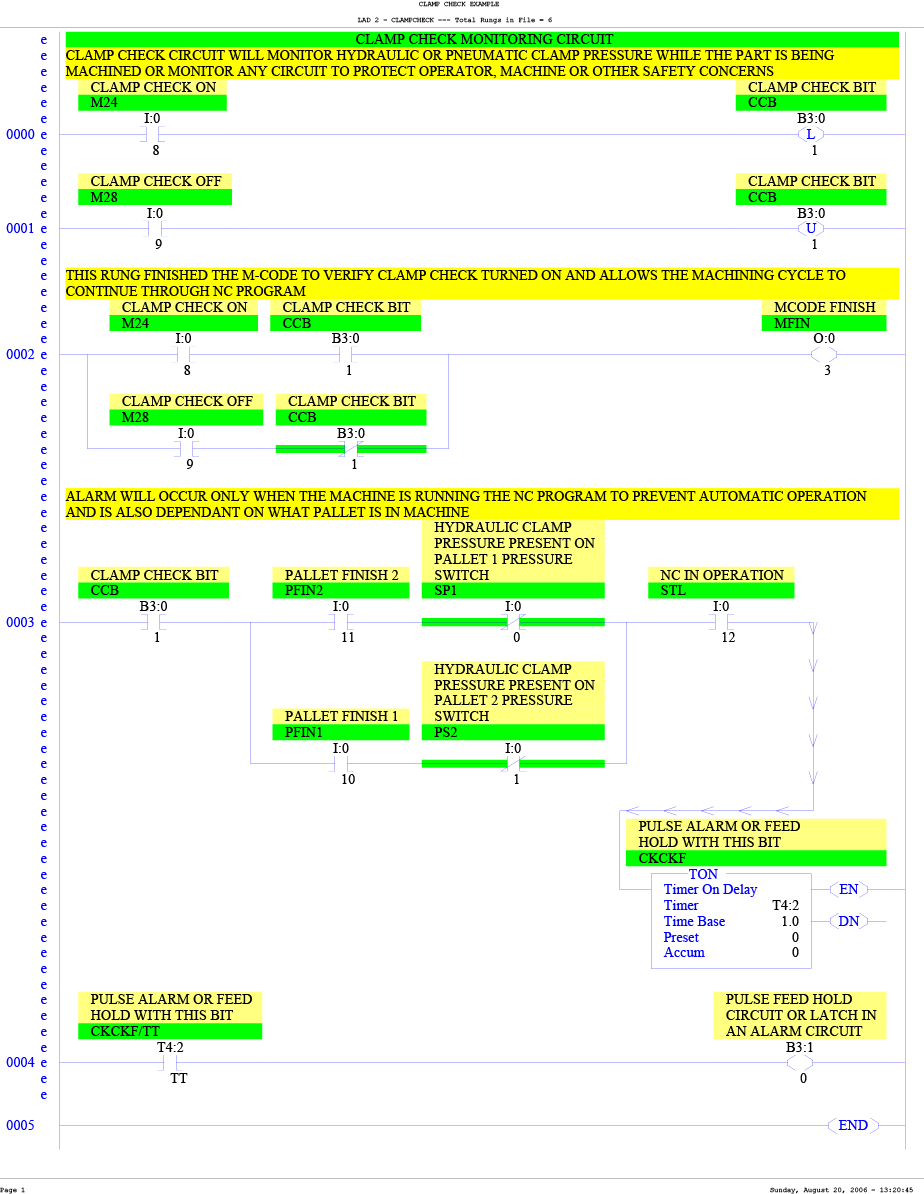This screenshot has width=924, height=1194.
Task: Click rung number 0004
Action: tap(21, 1062)
